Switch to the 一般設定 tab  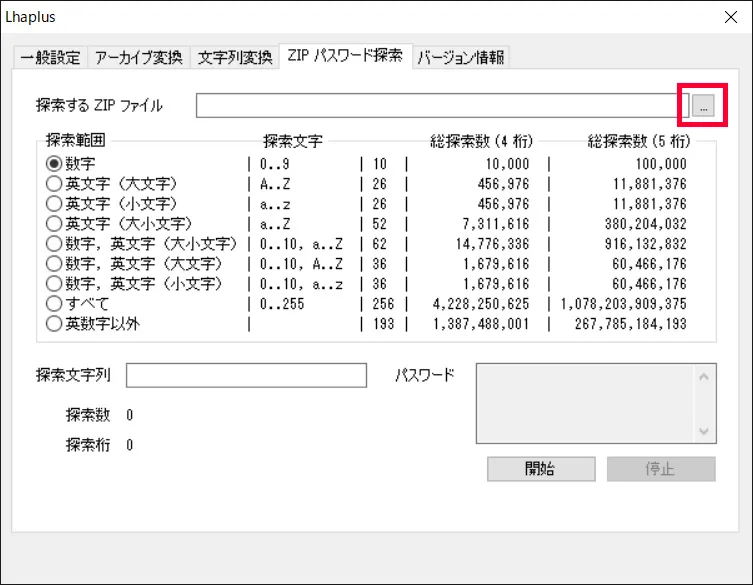pos(50,58)
